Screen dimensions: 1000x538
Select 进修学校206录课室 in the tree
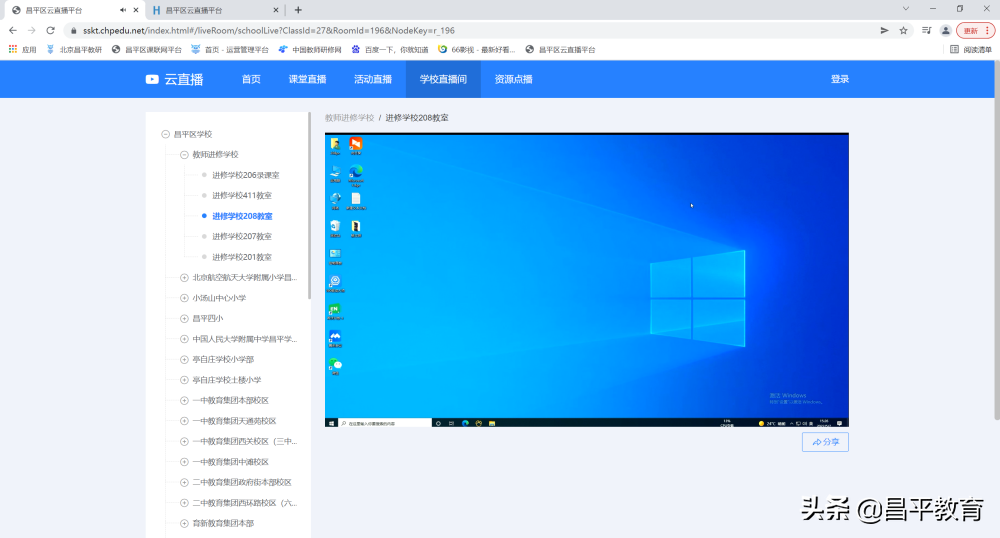(x=246, y=175)
